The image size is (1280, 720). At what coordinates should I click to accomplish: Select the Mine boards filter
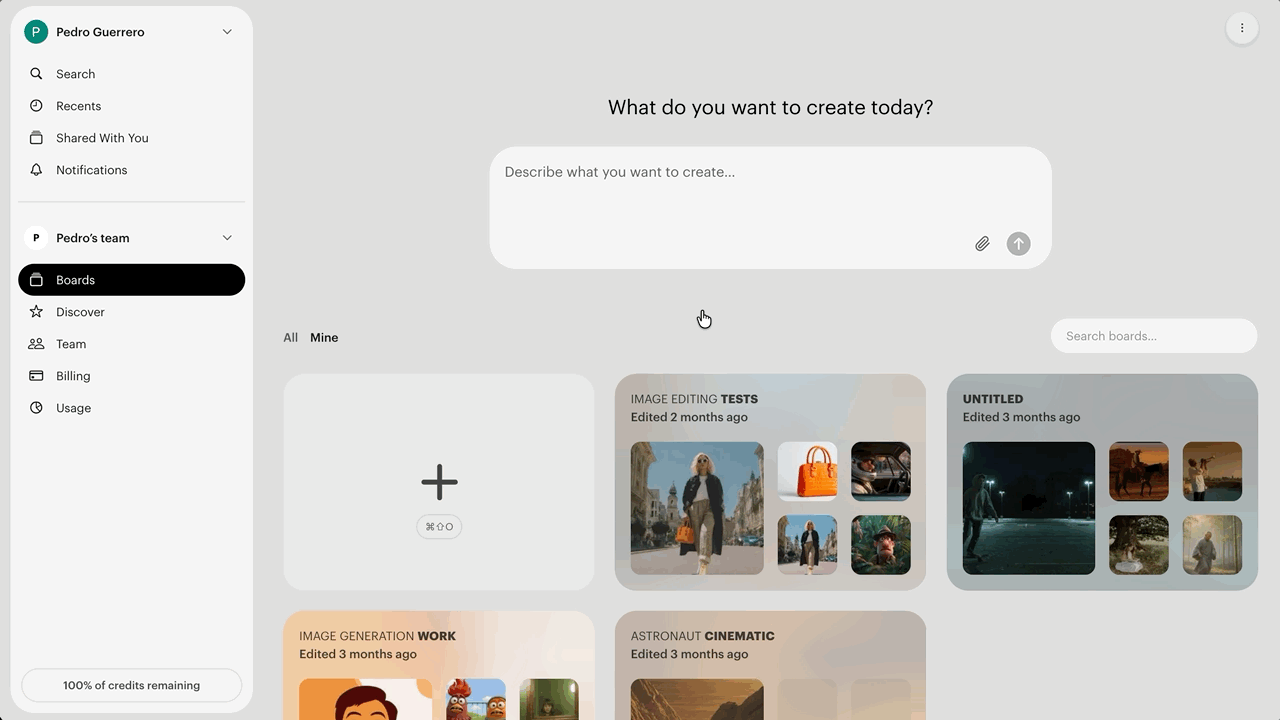tap(324, 338)
